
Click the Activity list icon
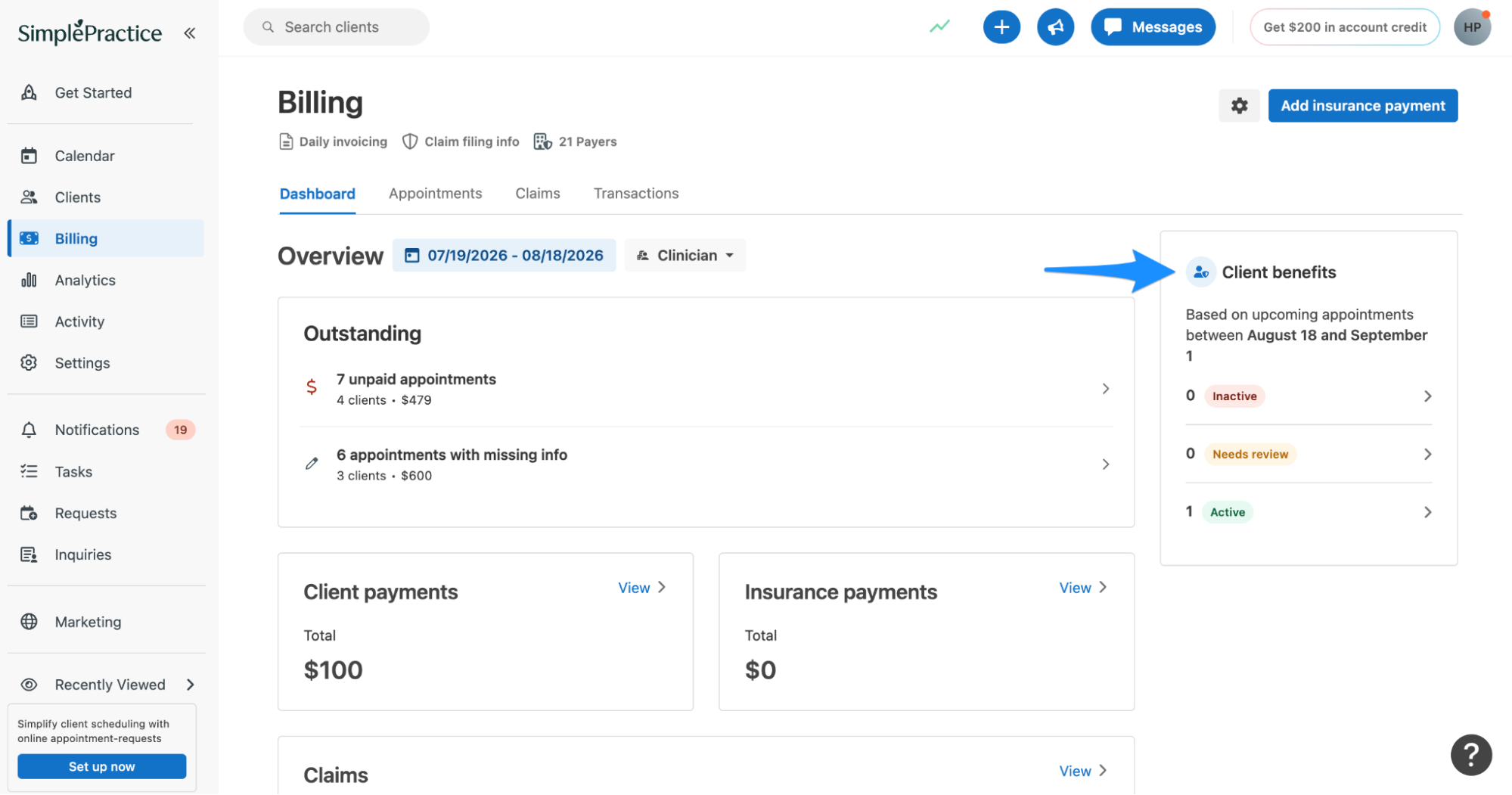pos(29,321)
